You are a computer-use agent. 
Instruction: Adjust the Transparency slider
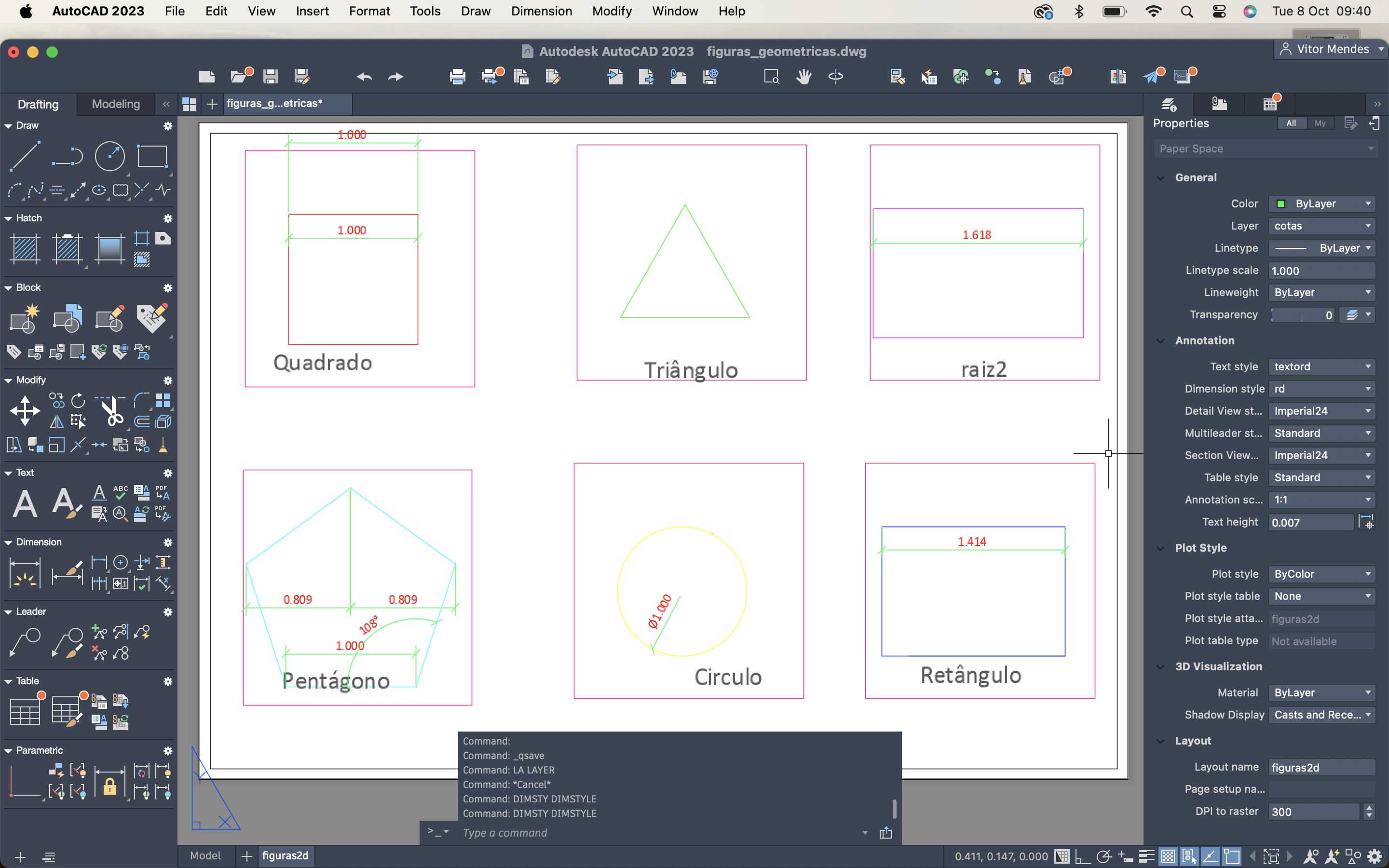(1303, 315)
